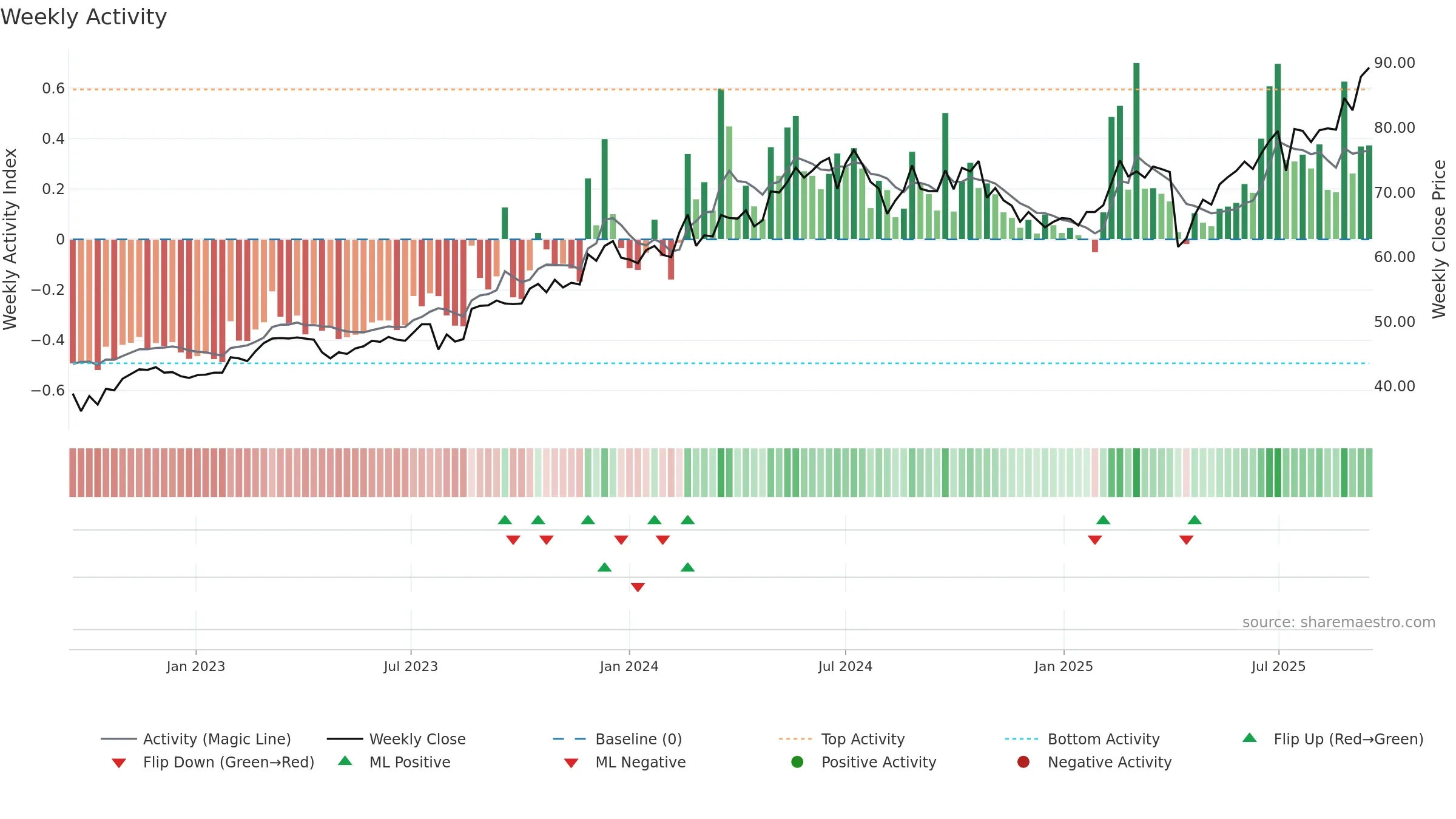Select the first Flip Up triangle marker
Screen dimensions: 1456x819
[505, 520]
